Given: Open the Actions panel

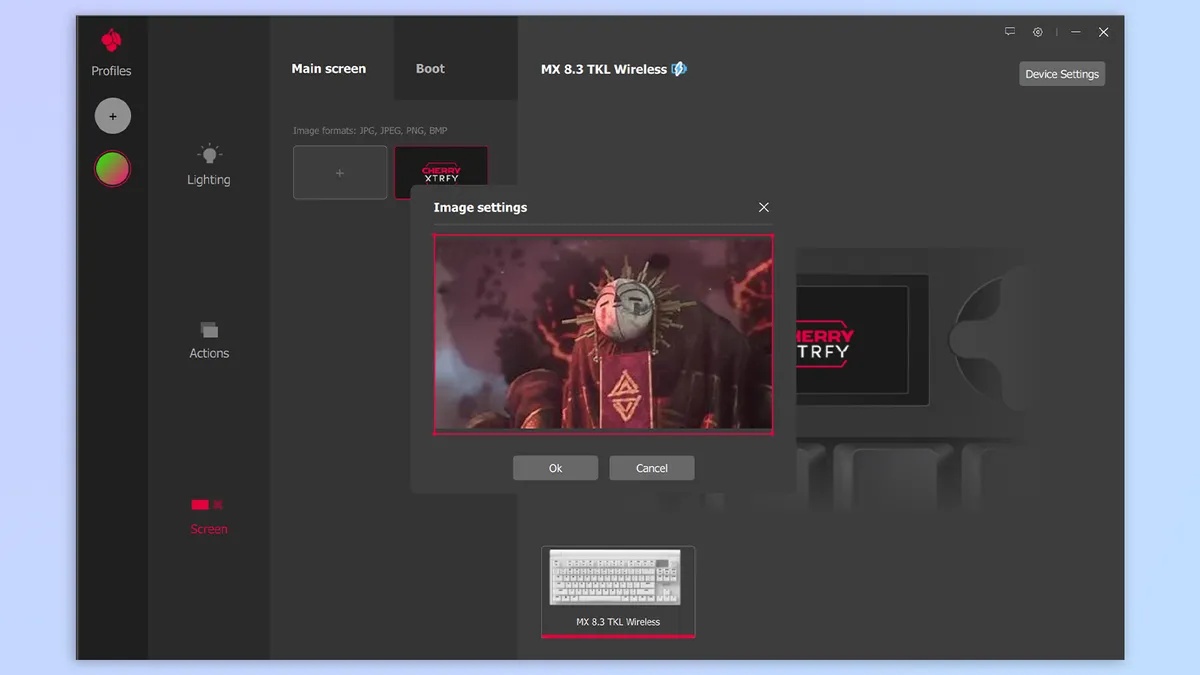Looking at the screenshot, I should click(x=209, y=340).
